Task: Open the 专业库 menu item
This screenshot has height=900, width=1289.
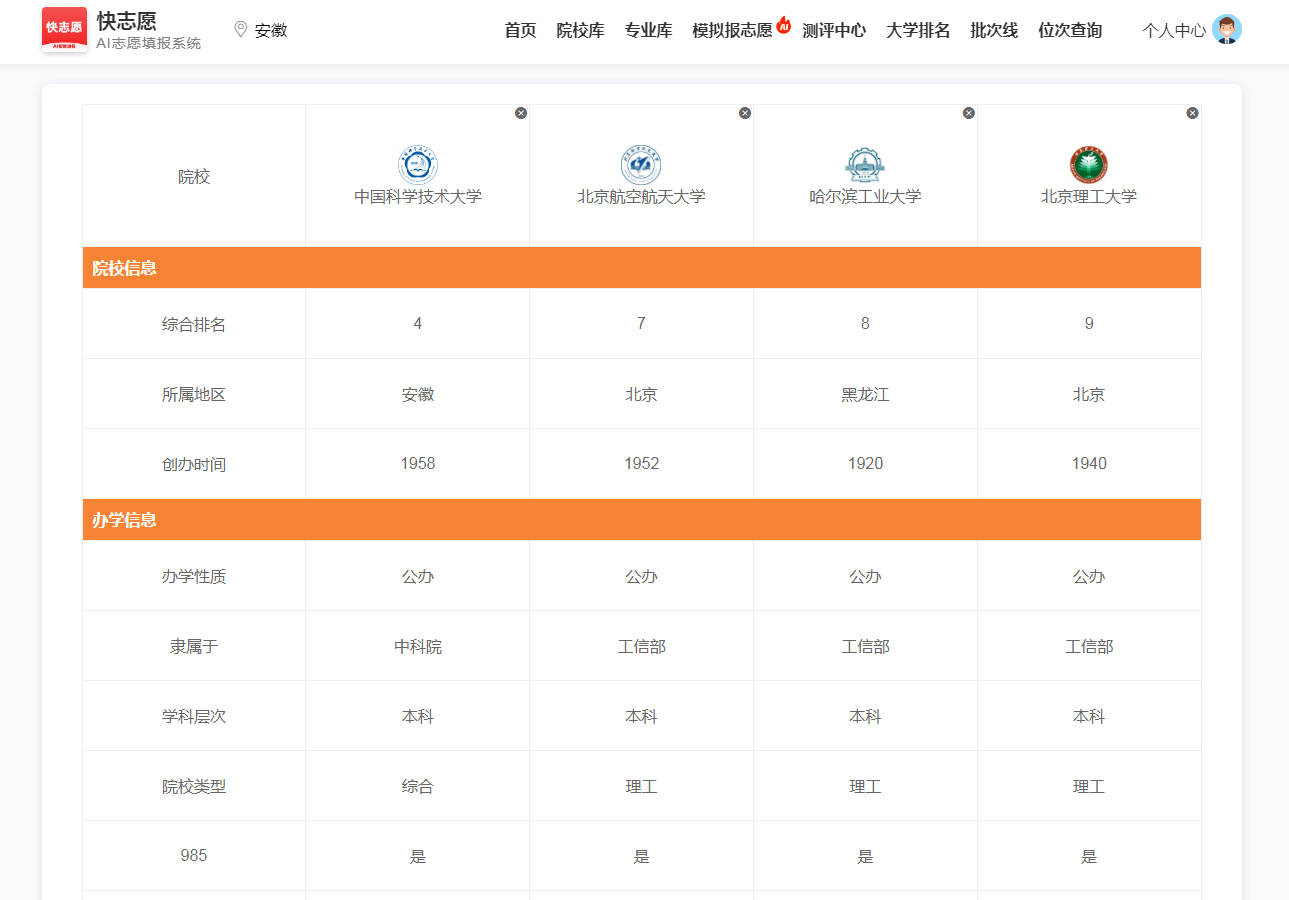Action: pos(648,30)
